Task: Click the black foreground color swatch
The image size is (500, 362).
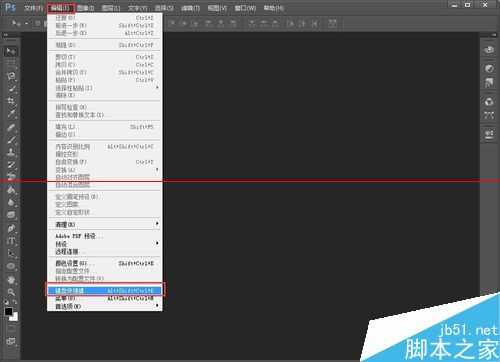Action: [x=9, y=311]
